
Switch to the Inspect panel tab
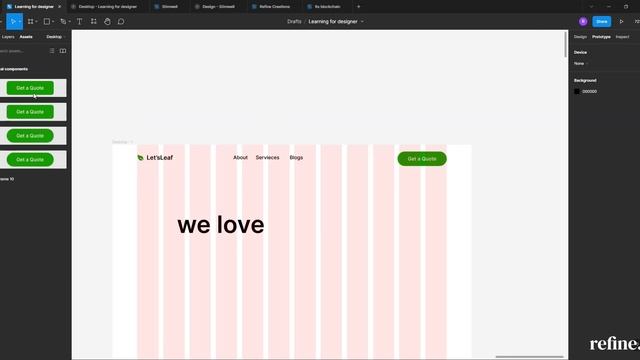(x=622, y=37)
